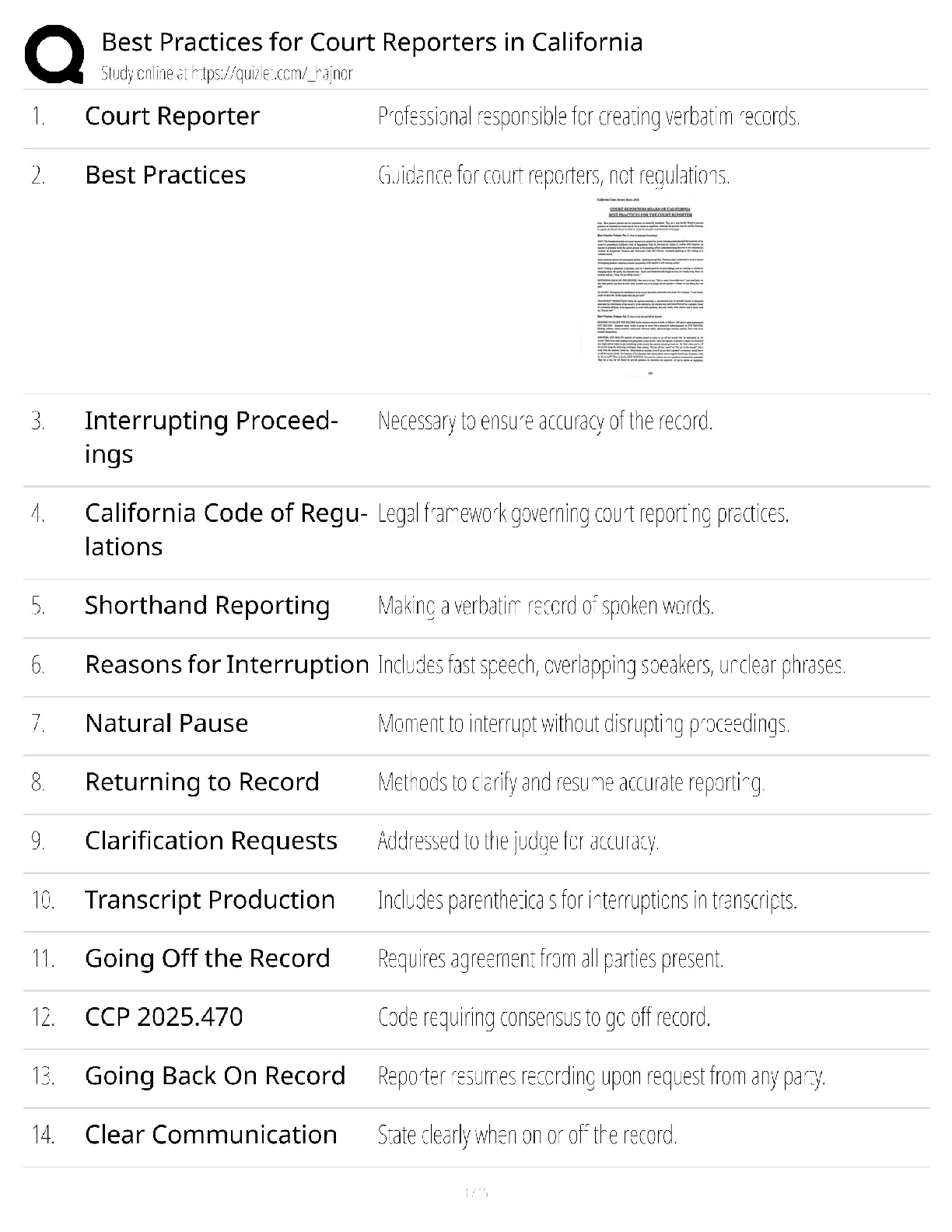Click the Best Practices term
The width and height of the screenshot is (952, 1232).
click(x=165, y=176)
